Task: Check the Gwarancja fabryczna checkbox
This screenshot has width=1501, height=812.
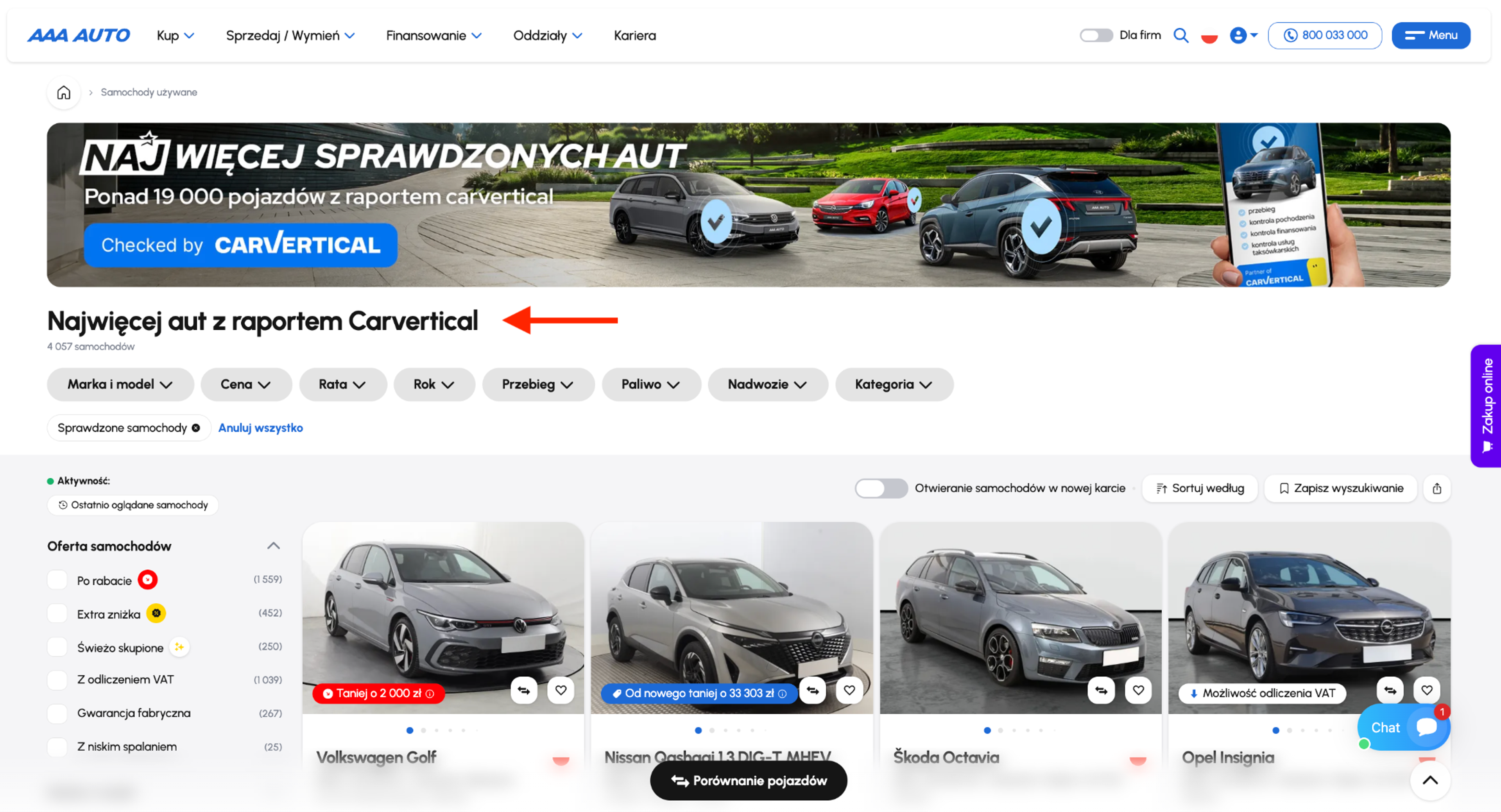Action: 58,714
